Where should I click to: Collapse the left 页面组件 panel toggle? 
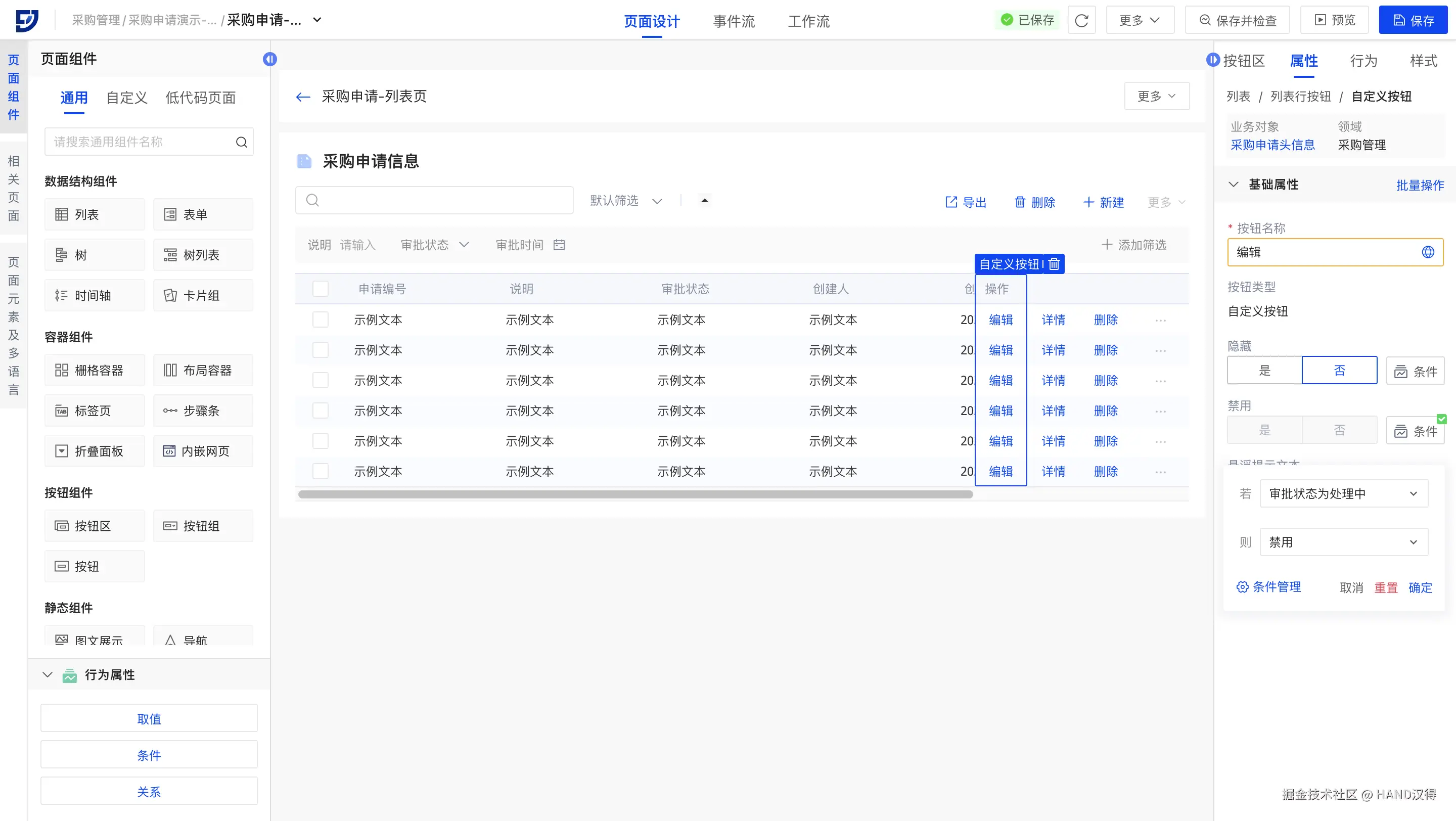tap(269, 59)
